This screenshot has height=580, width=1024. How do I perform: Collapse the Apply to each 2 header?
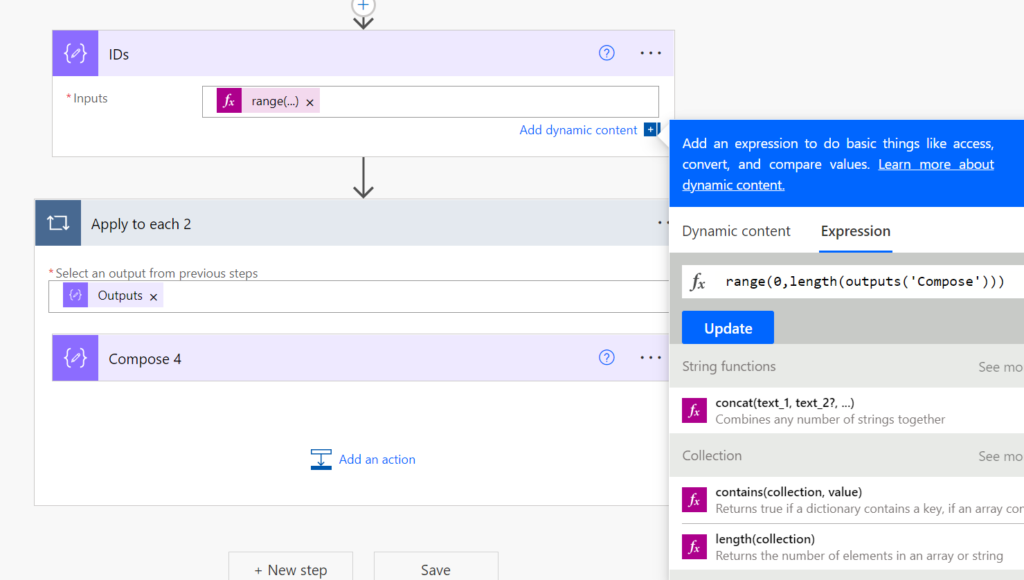(x=353, y=223)
